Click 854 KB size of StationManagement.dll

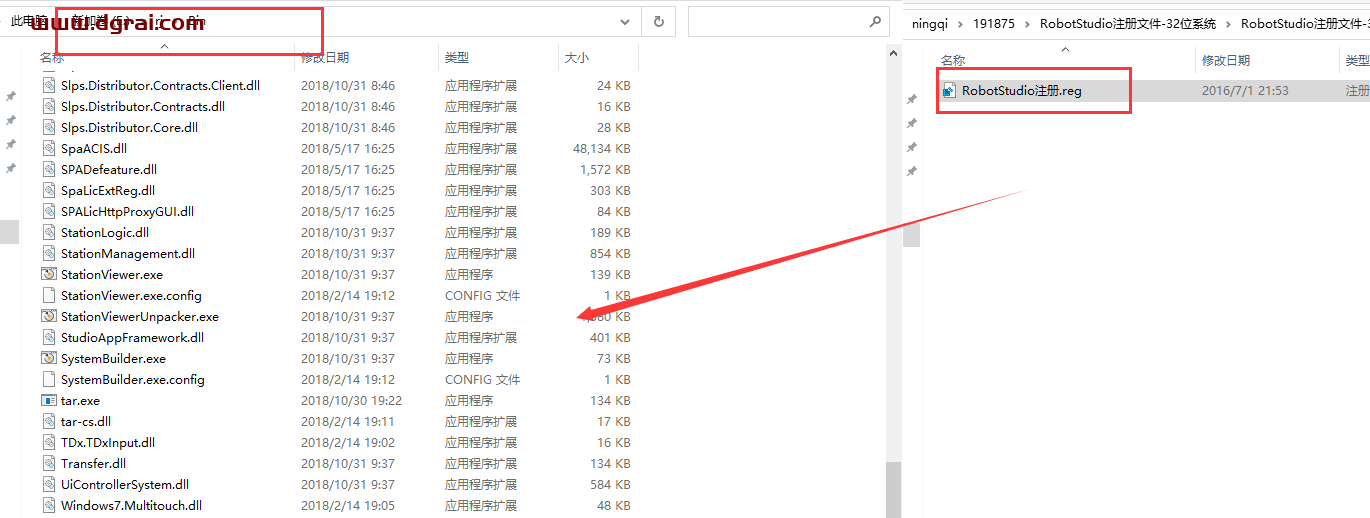(x=610, y=254)
